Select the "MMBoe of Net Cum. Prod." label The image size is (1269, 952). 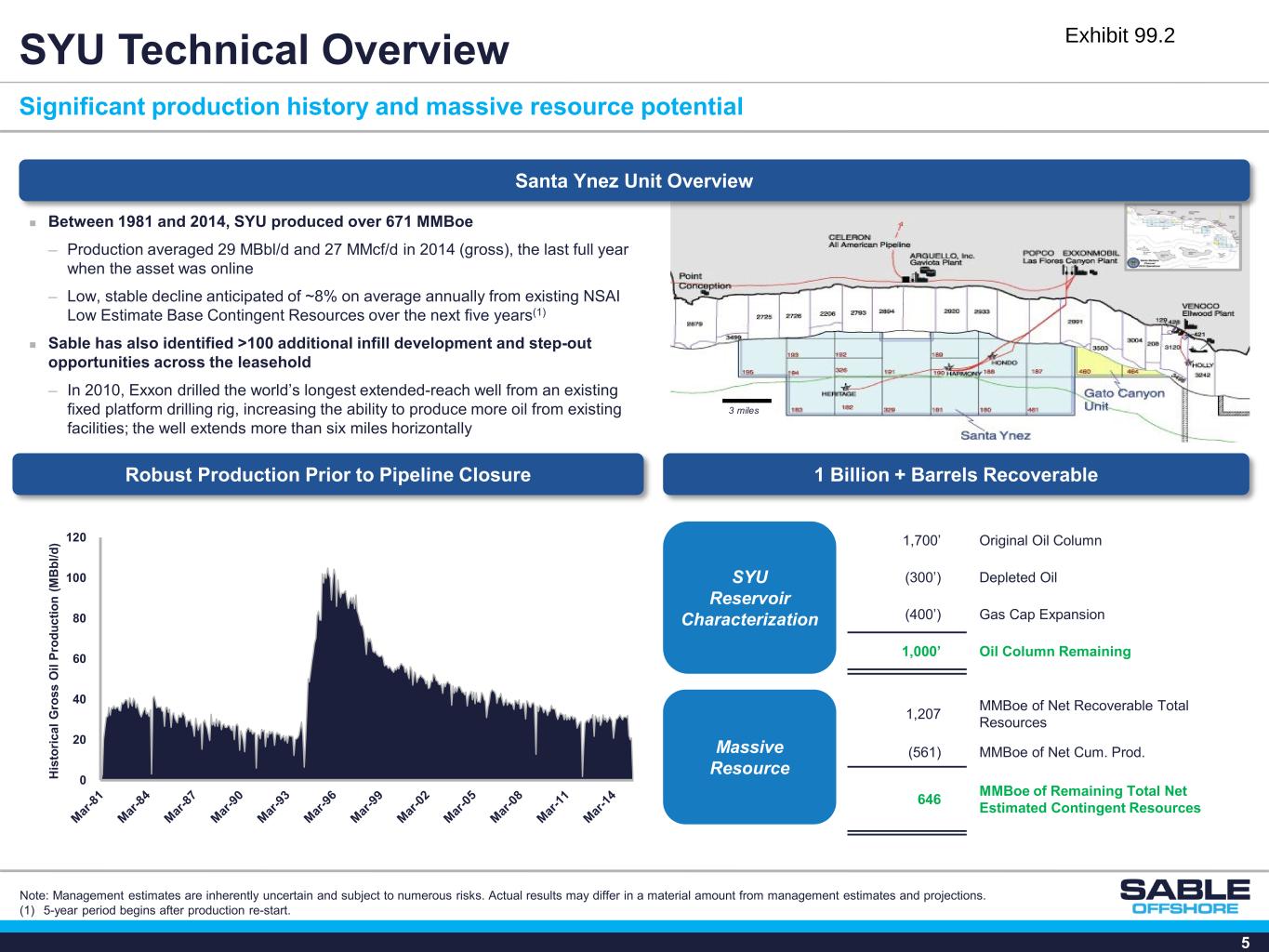(x=1063, y=752)
